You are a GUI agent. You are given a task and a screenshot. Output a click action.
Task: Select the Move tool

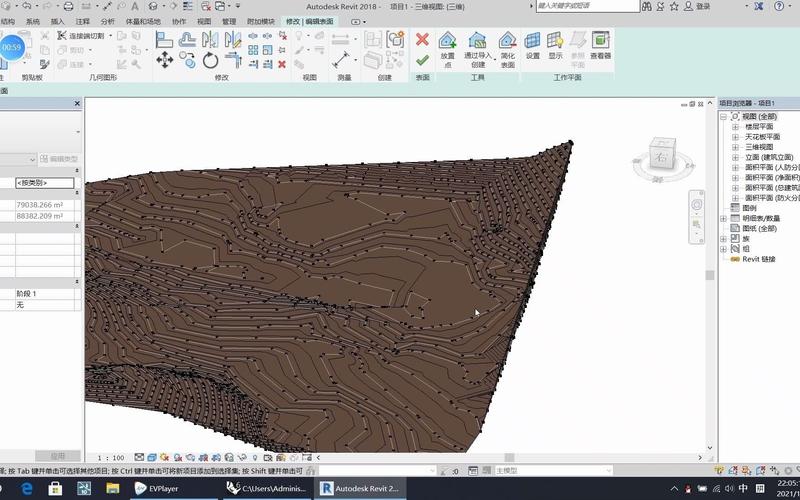(164, 60)
